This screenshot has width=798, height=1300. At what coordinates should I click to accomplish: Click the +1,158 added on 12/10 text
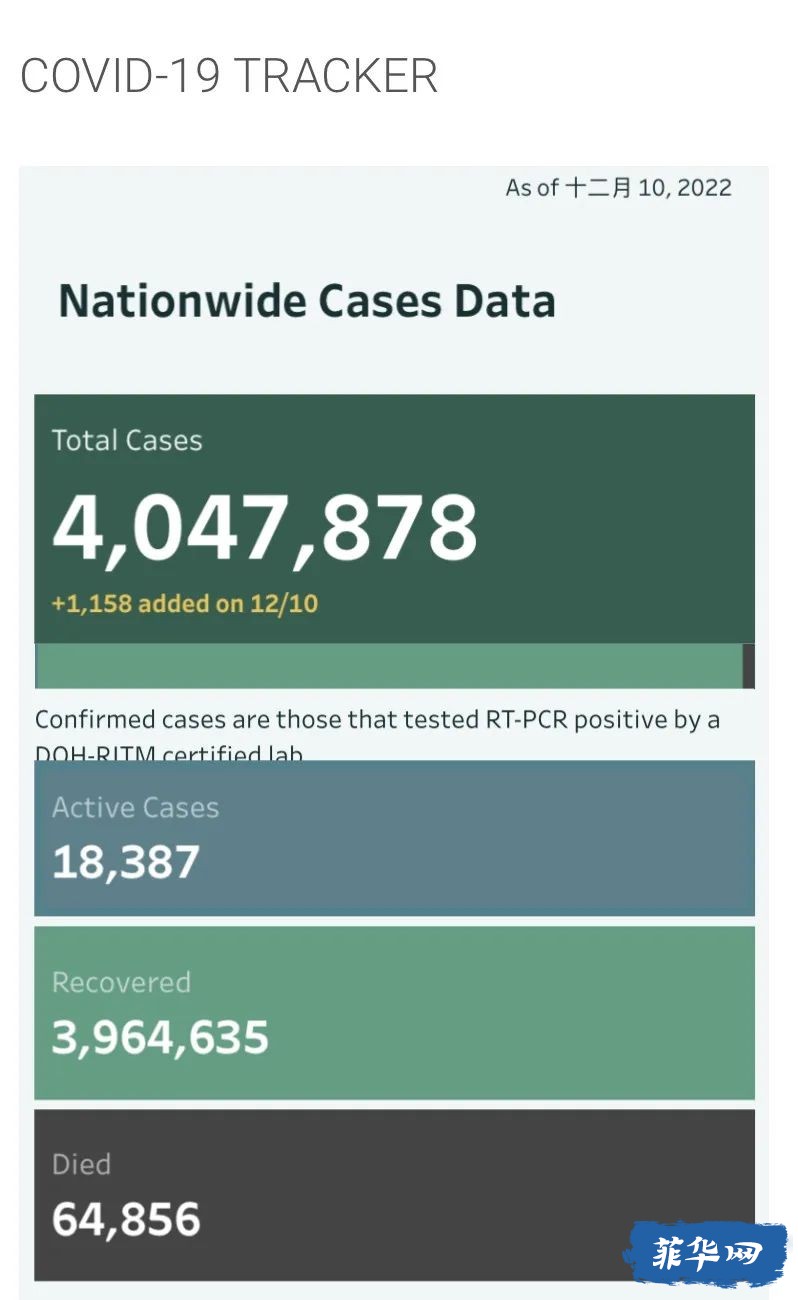click(185, 603)
